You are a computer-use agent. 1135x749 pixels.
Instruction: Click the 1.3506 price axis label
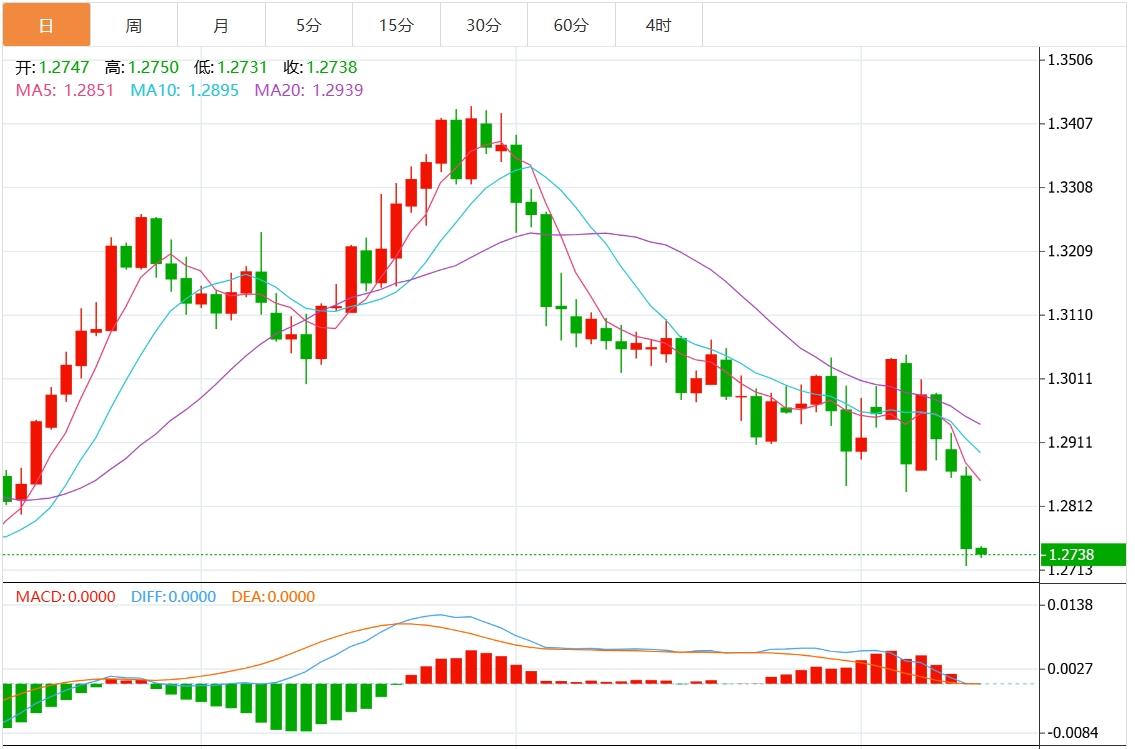point(1069,60)
